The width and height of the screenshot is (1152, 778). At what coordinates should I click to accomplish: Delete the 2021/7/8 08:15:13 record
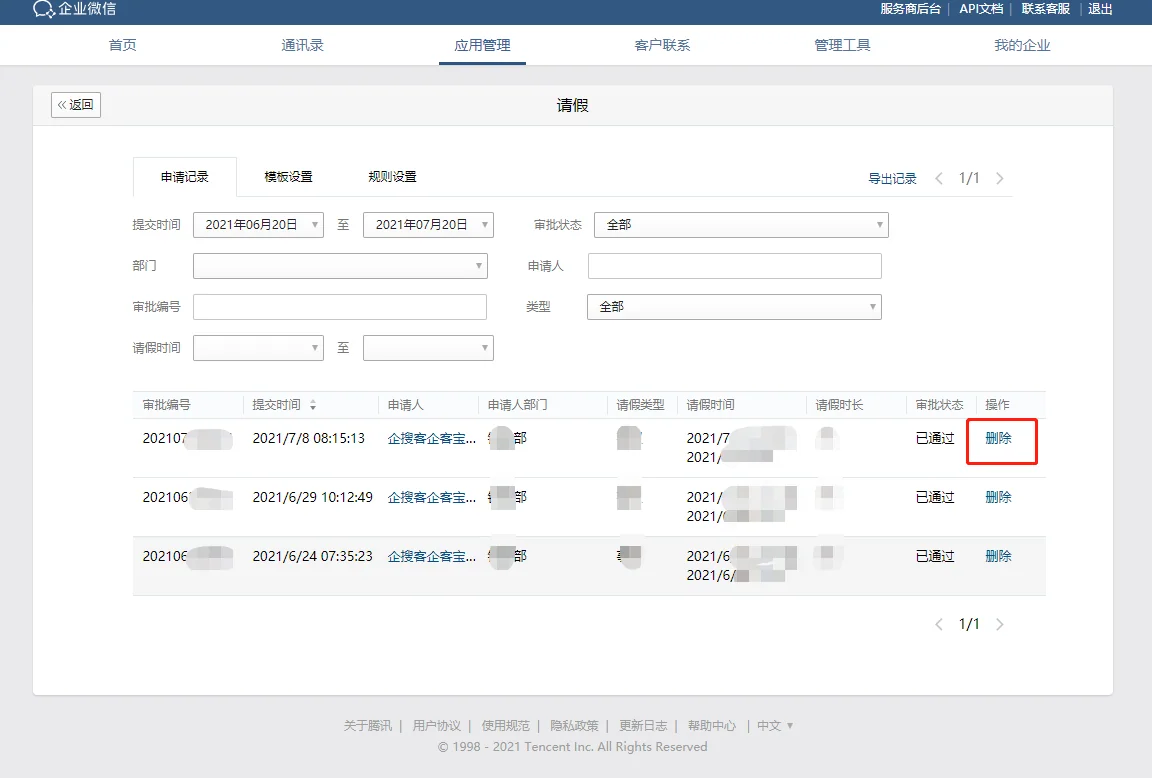tap(998, 439)
